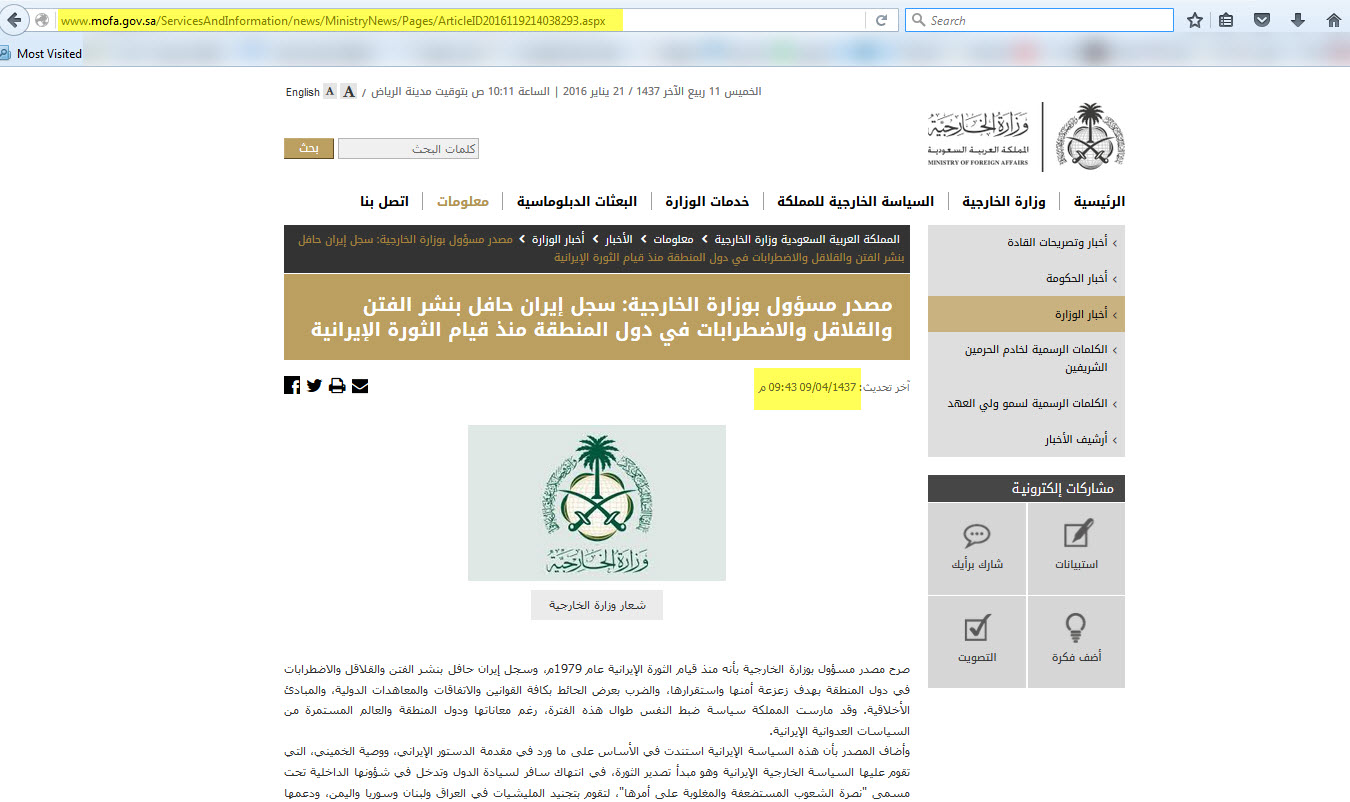
Task: Open اتصل بنا contact page
Action: coord(384,201)
